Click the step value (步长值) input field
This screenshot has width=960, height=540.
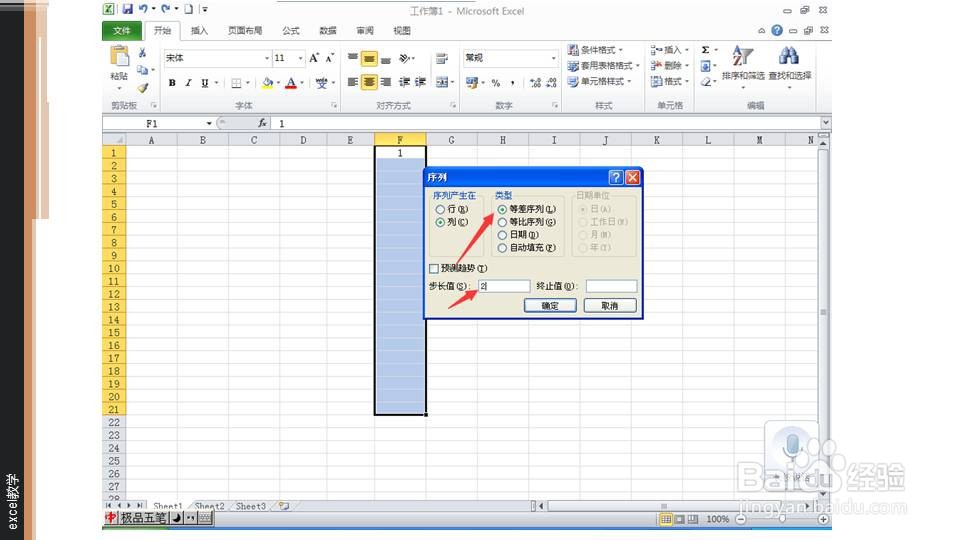504,286
